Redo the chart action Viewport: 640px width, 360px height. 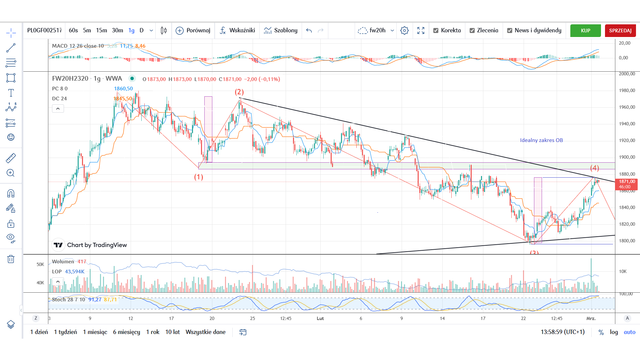click(x=321, y=31)
